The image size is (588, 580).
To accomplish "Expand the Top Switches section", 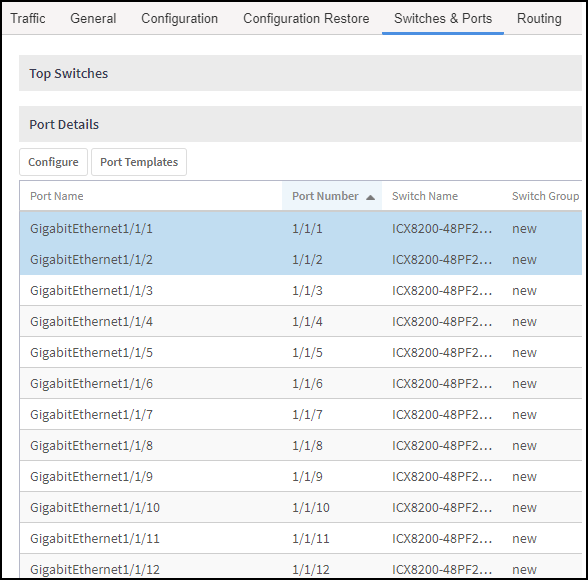I will pyautogui.click(x=300, y=73).
